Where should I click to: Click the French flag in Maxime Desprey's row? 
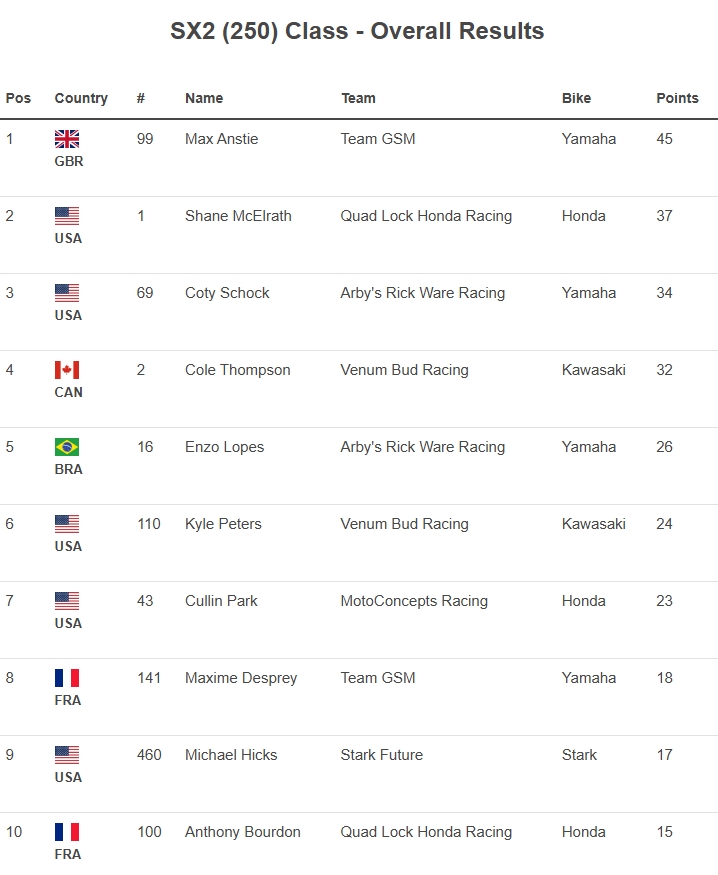67,678
